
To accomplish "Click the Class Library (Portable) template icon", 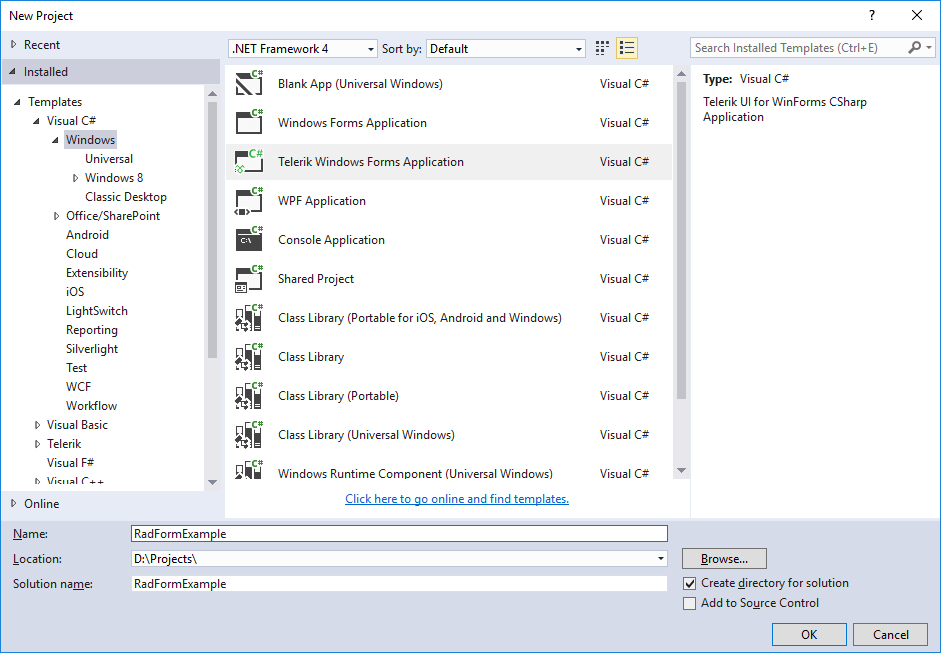I will [x=250, y=395].
